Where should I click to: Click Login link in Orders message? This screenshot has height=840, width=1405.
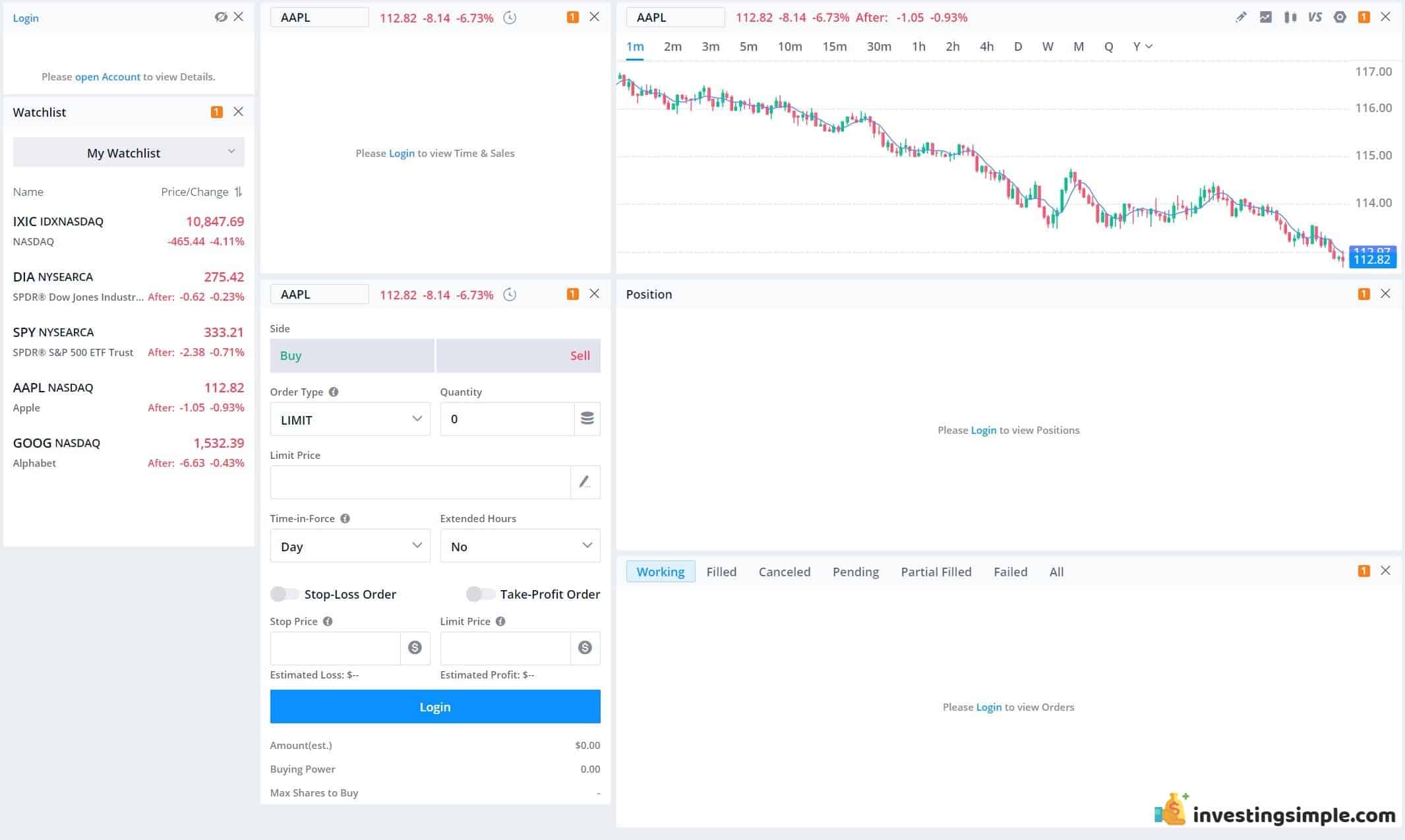tap(988, 707)
